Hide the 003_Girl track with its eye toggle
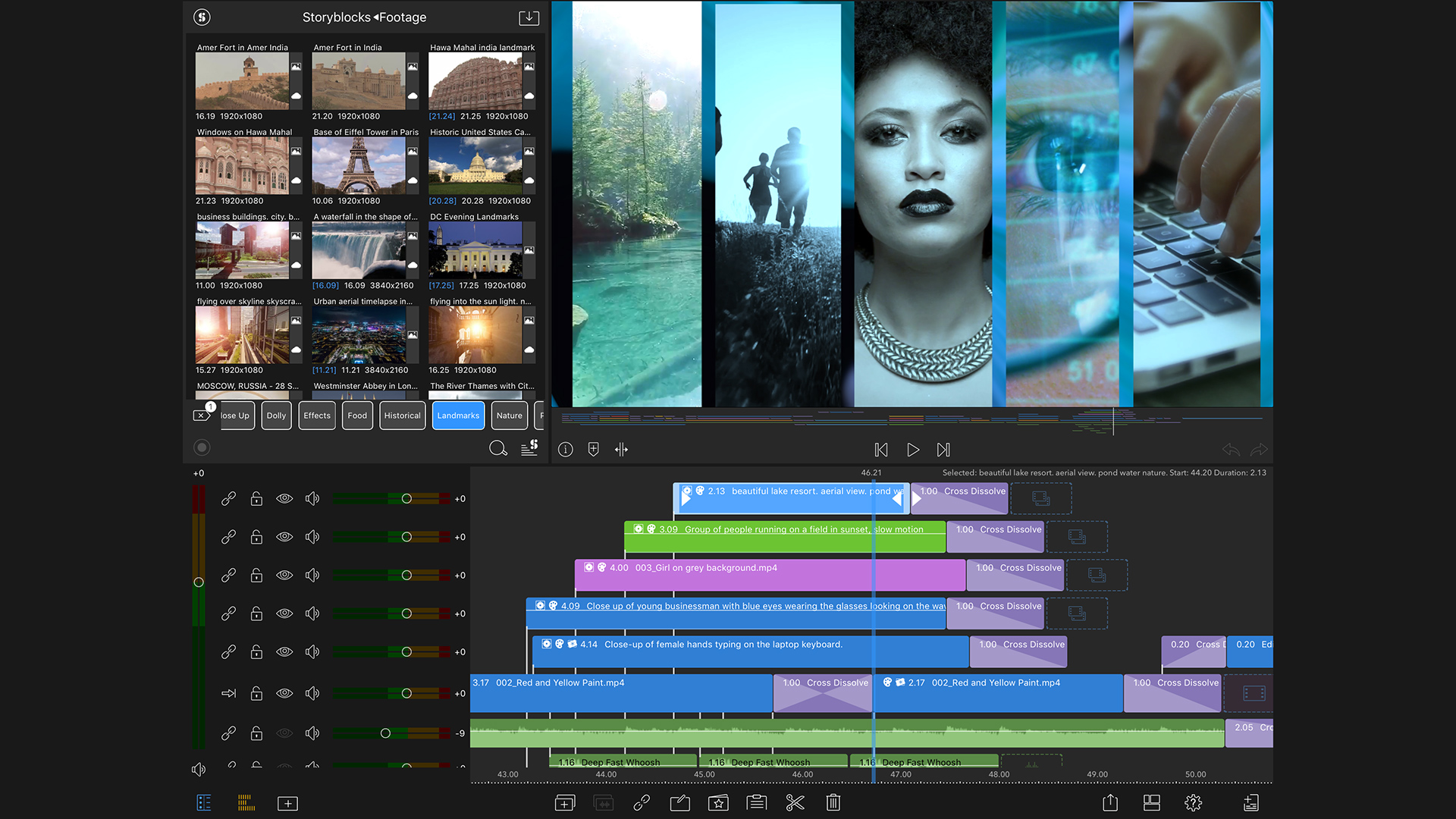This screenshot has height=819, width=1456. (284, 575)
